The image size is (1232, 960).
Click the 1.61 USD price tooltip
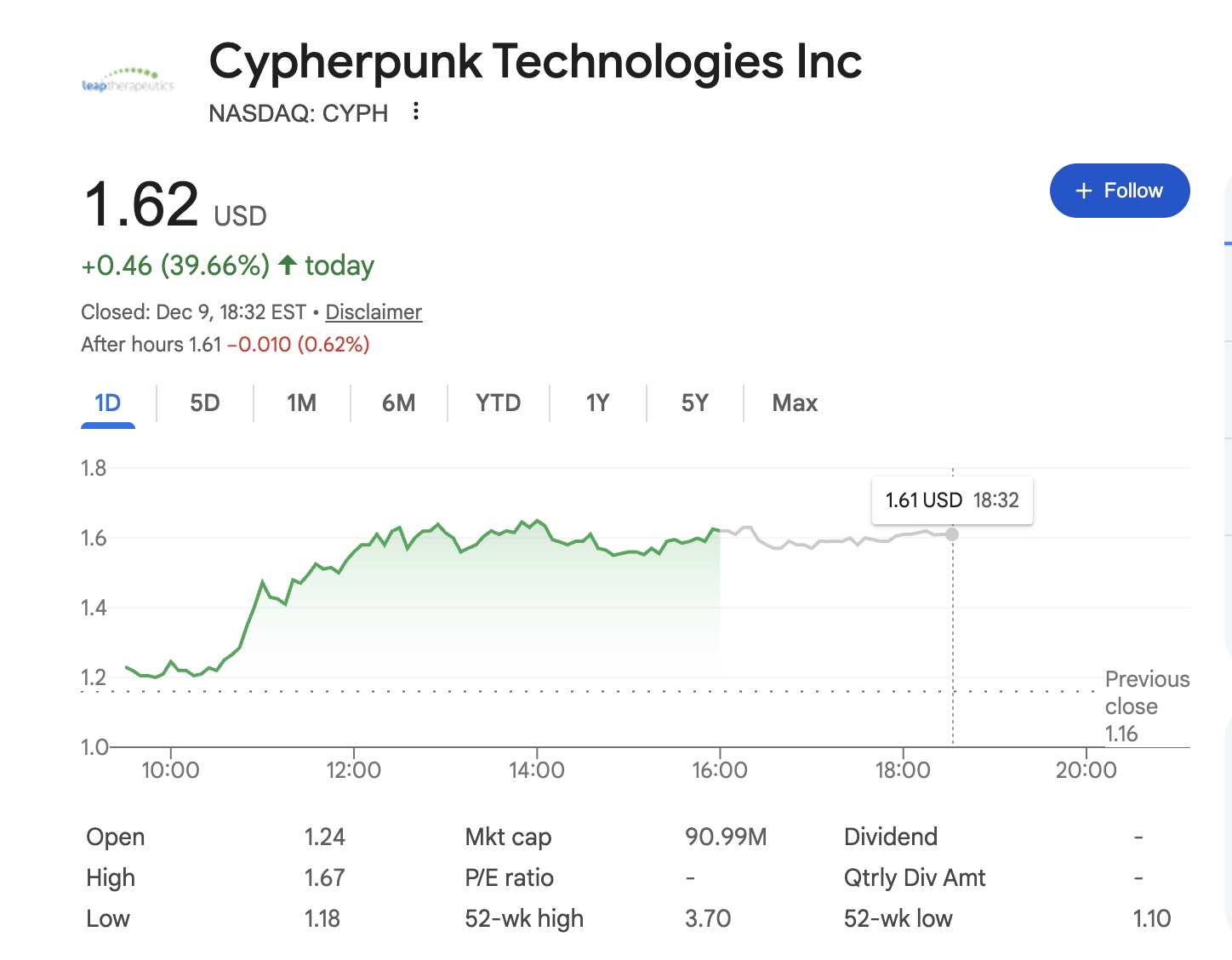click(x=951, y=500)
